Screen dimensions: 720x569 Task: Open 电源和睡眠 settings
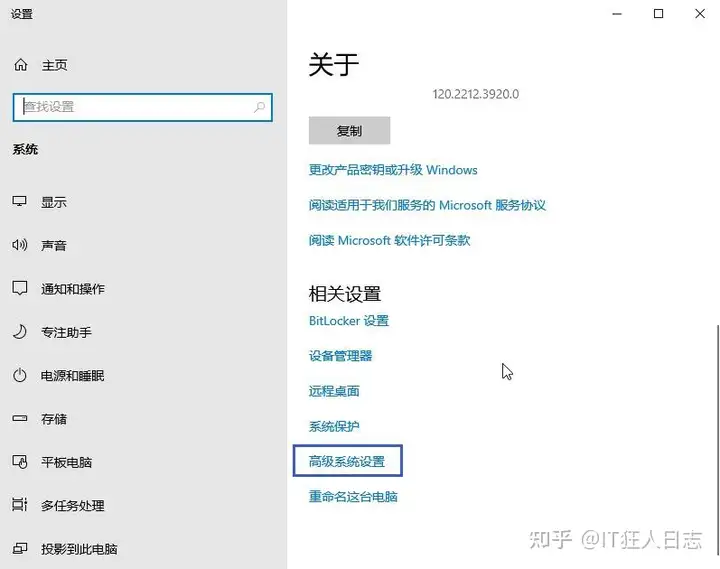coord(73,375)
